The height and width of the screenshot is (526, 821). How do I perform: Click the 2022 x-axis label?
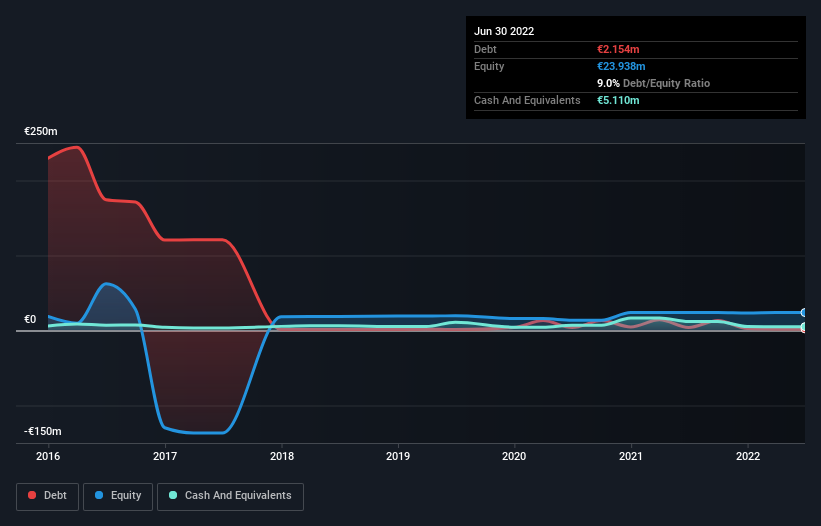click(748, 456)
